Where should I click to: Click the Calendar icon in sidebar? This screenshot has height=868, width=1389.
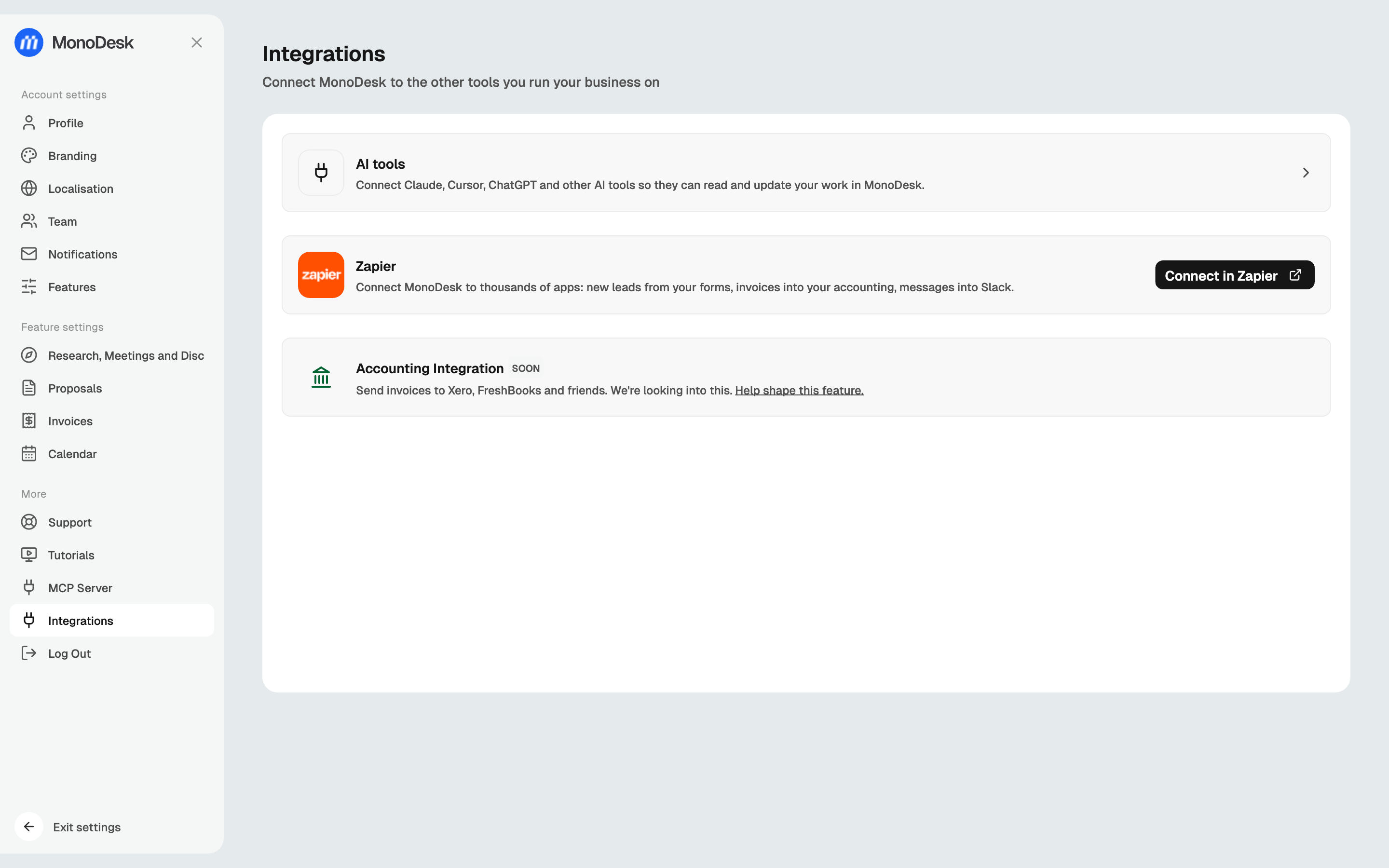(29, 453)
